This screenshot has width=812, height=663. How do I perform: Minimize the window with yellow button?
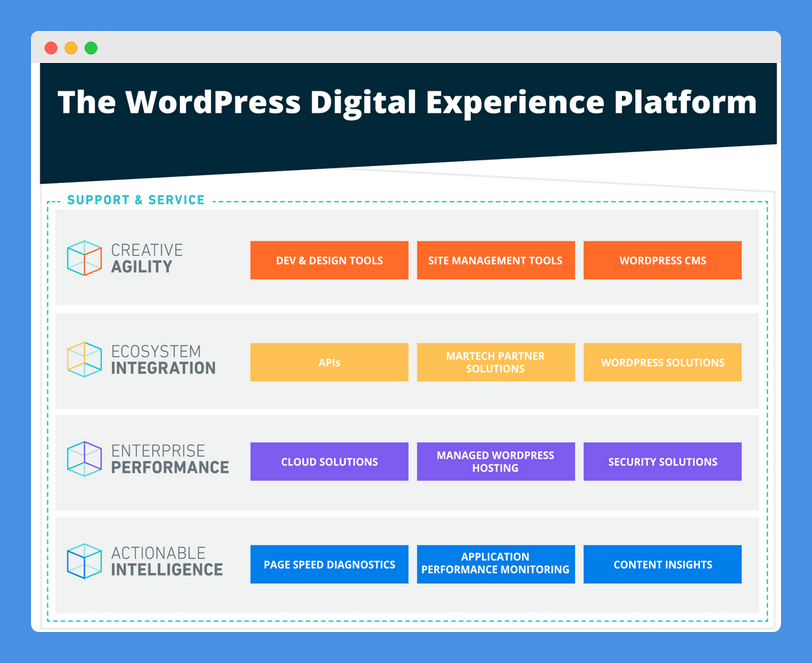(71, 48)
